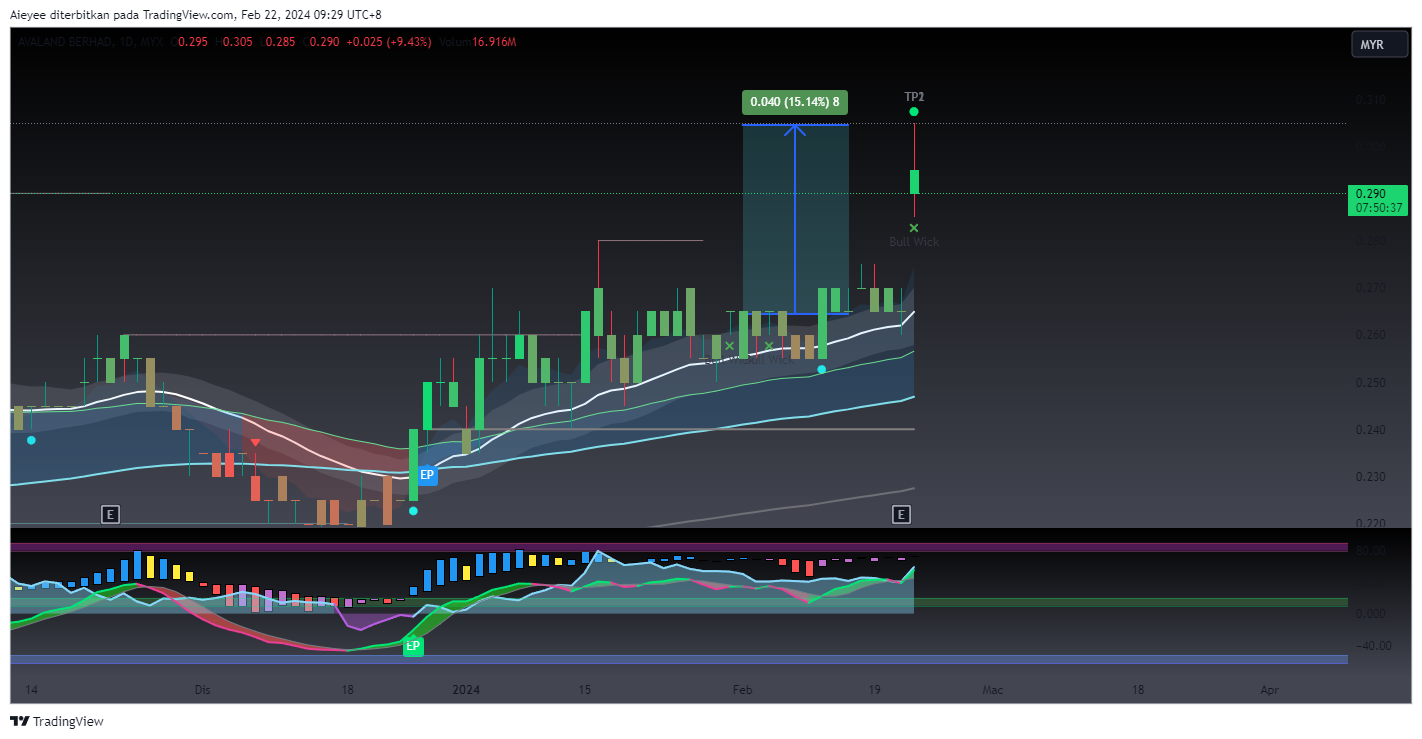Select the 0.040 (15.14%) 8 measurement label

click(x=795, y=102)
